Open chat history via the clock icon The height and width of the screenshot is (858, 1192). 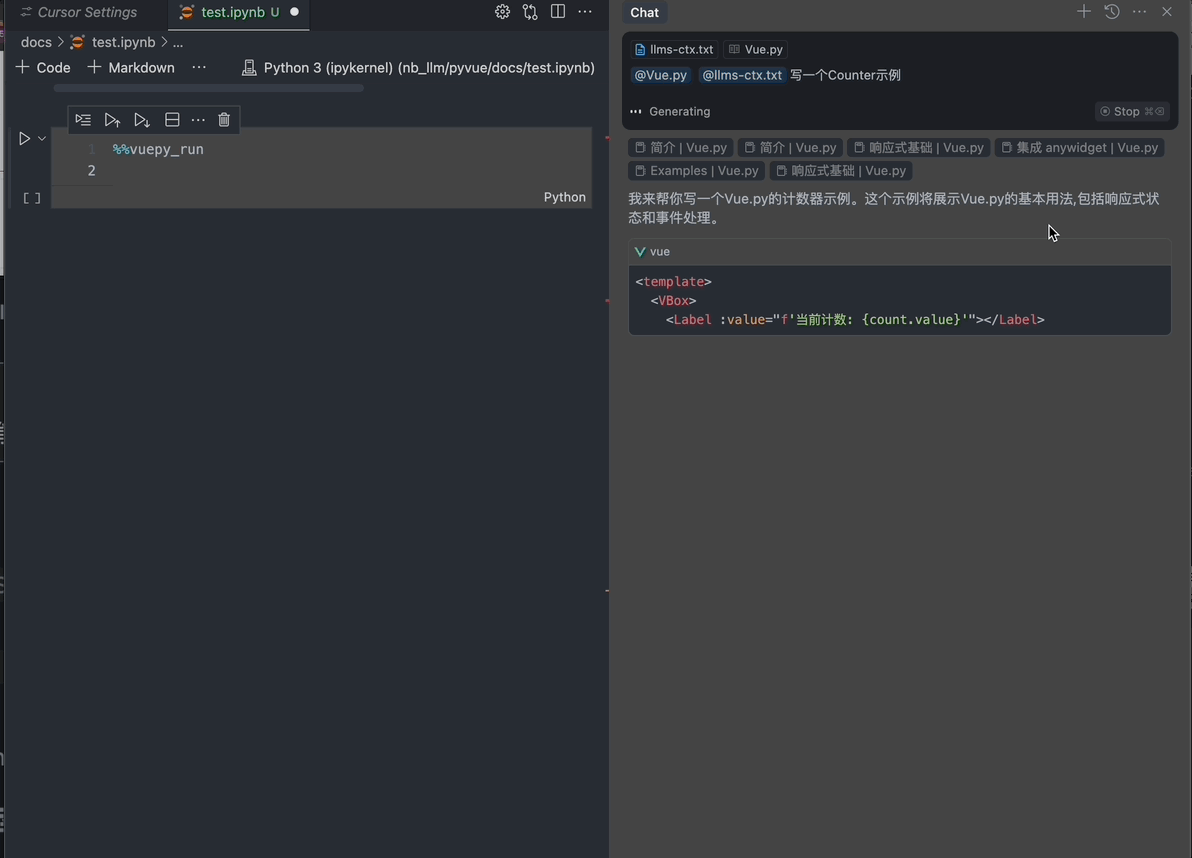pos(1111,11)
